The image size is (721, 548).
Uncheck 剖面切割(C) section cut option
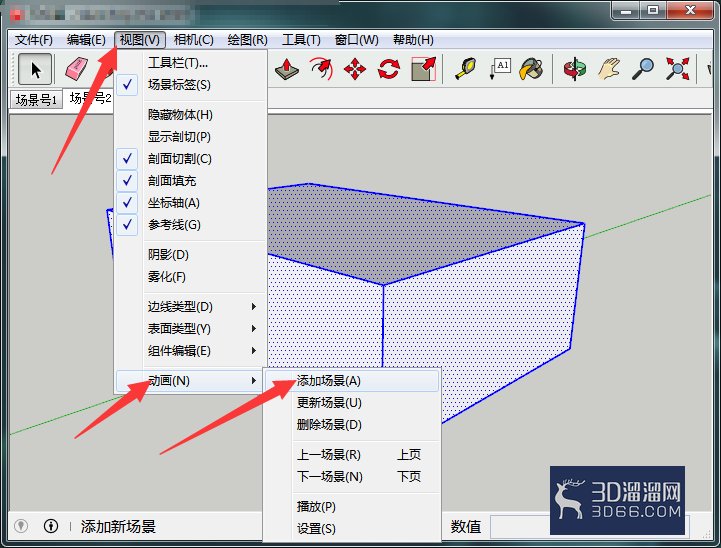pos(191,159)
